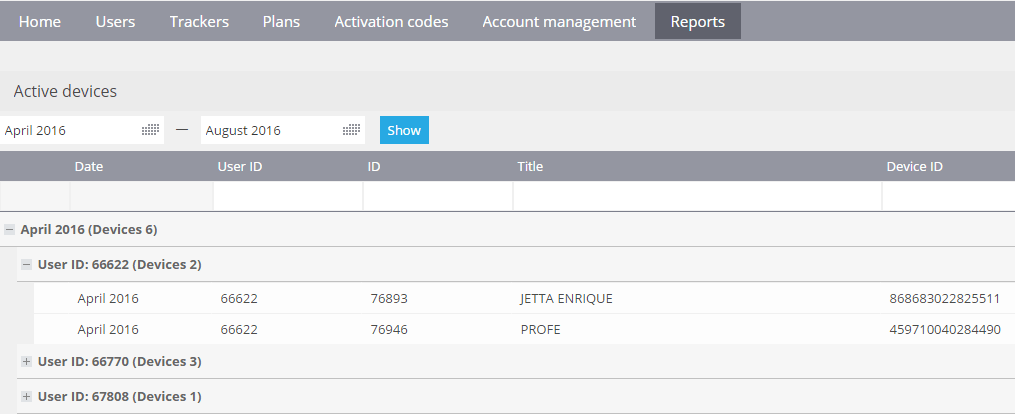Collapse User ID: 66622 group

(x=27, y=265)
